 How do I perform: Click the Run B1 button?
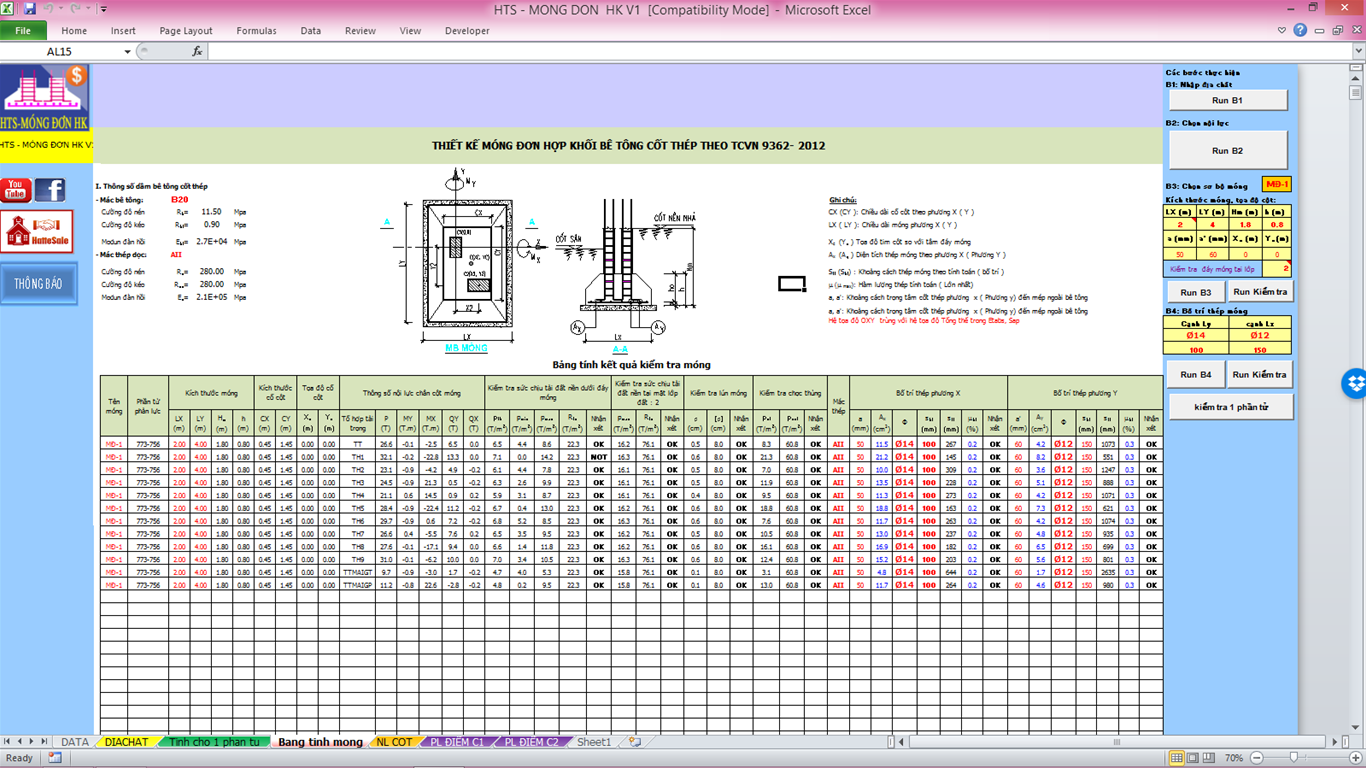tap(1227, 101)
